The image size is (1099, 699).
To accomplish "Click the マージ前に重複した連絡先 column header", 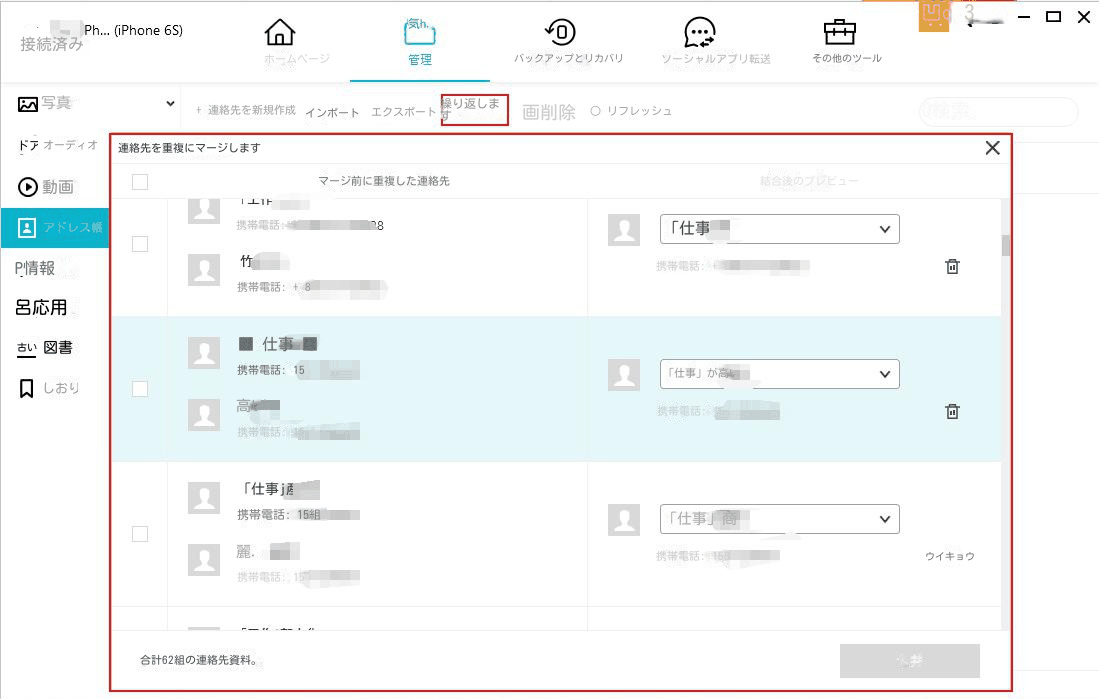I will (384, 181).
